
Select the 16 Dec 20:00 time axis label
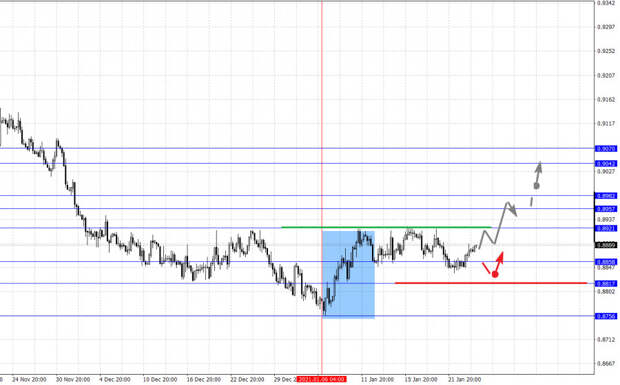pyautogui.click(x=204, y=379)
